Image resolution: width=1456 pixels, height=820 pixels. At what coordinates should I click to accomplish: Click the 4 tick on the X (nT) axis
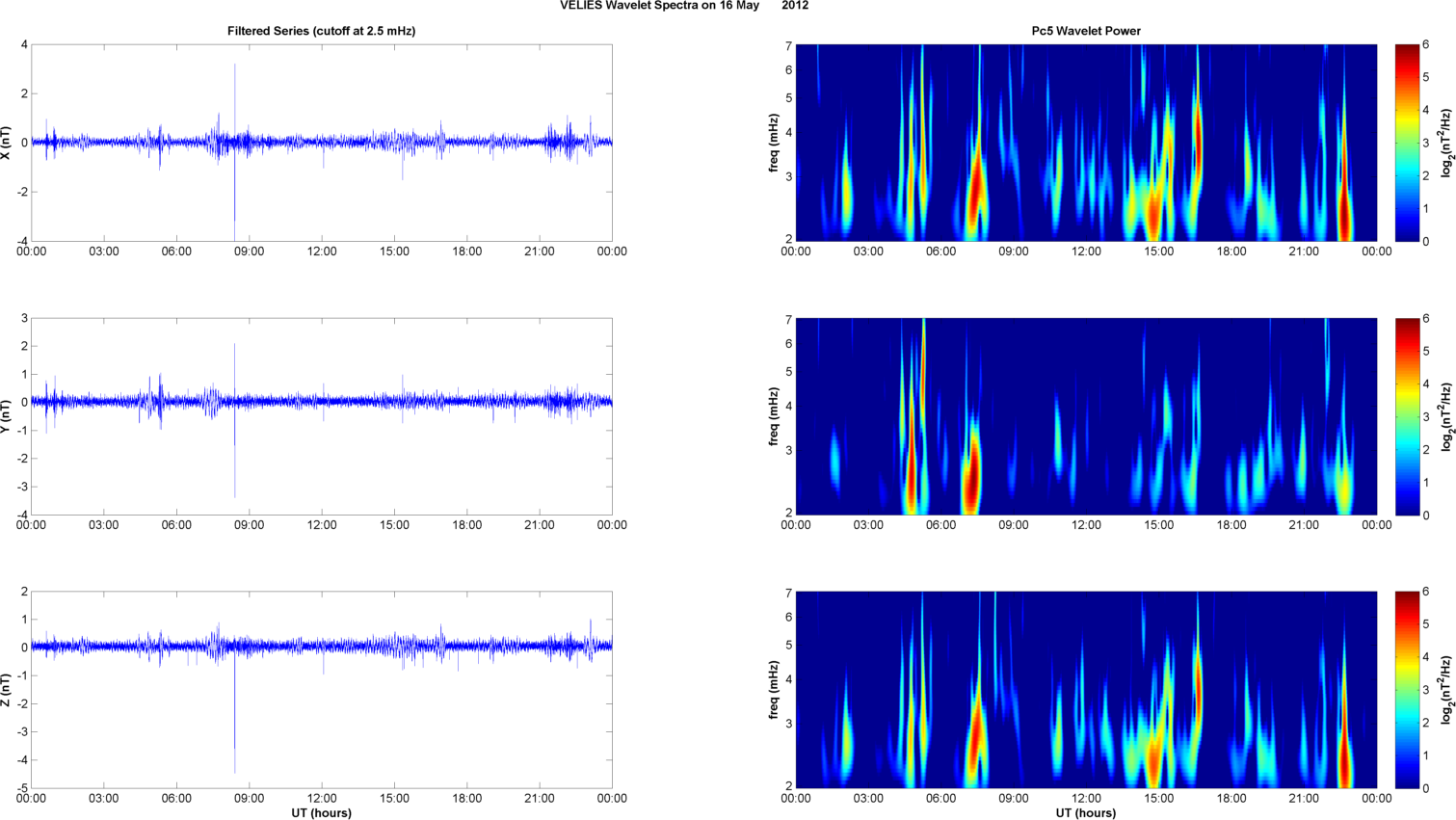click(25, 44)
